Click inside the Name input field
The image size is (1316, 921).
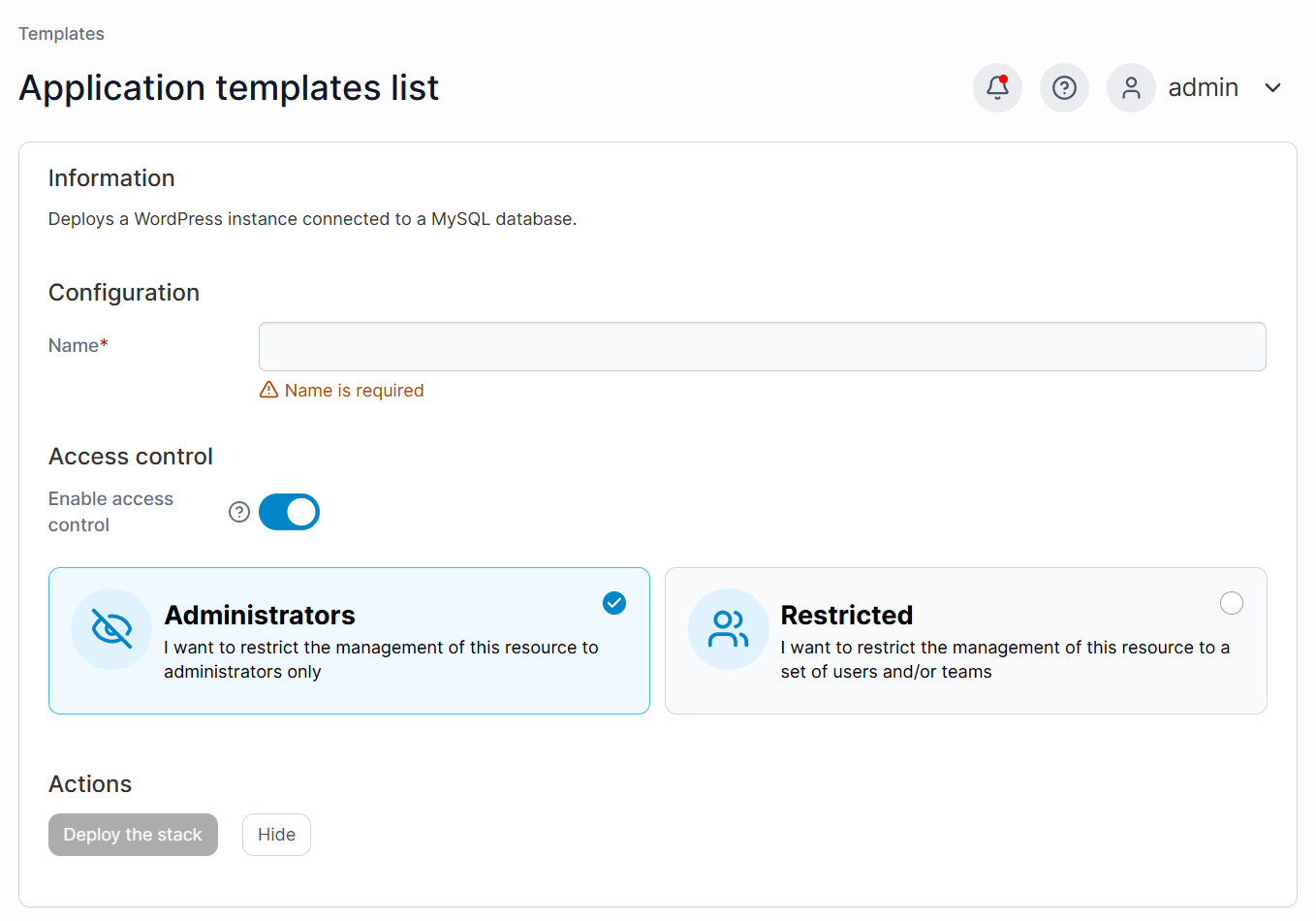pyautogui.click(x=762, y=346)
